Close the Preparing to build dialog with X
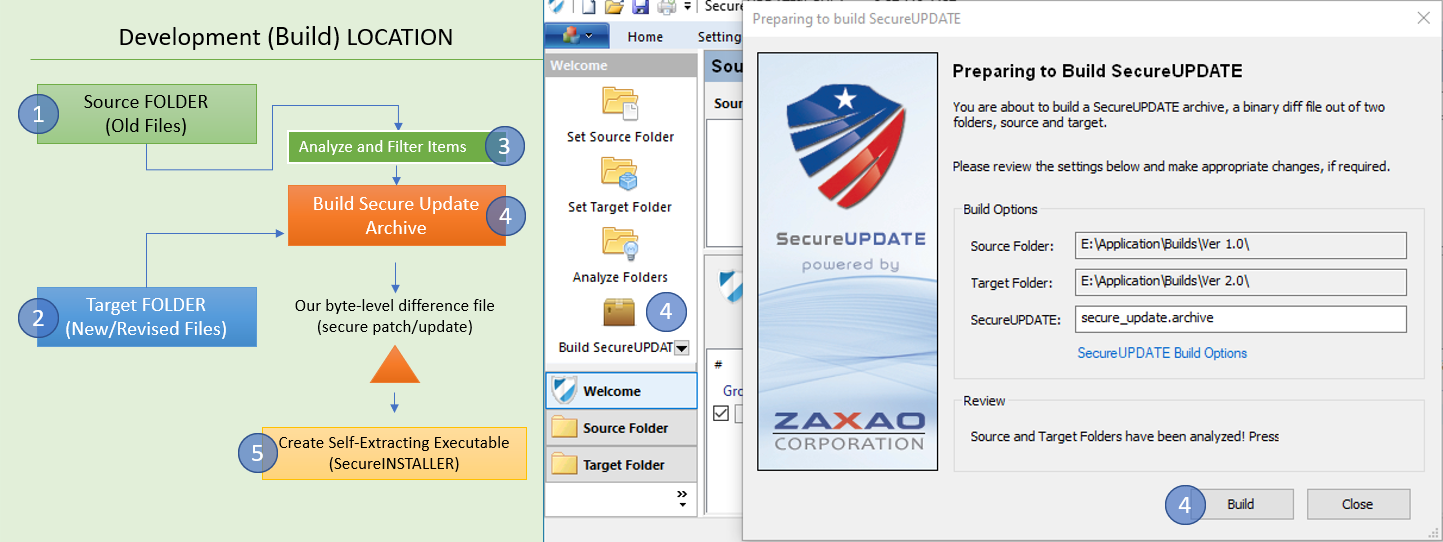Viewport: 1443px width, 542px height. [1423, 18]
